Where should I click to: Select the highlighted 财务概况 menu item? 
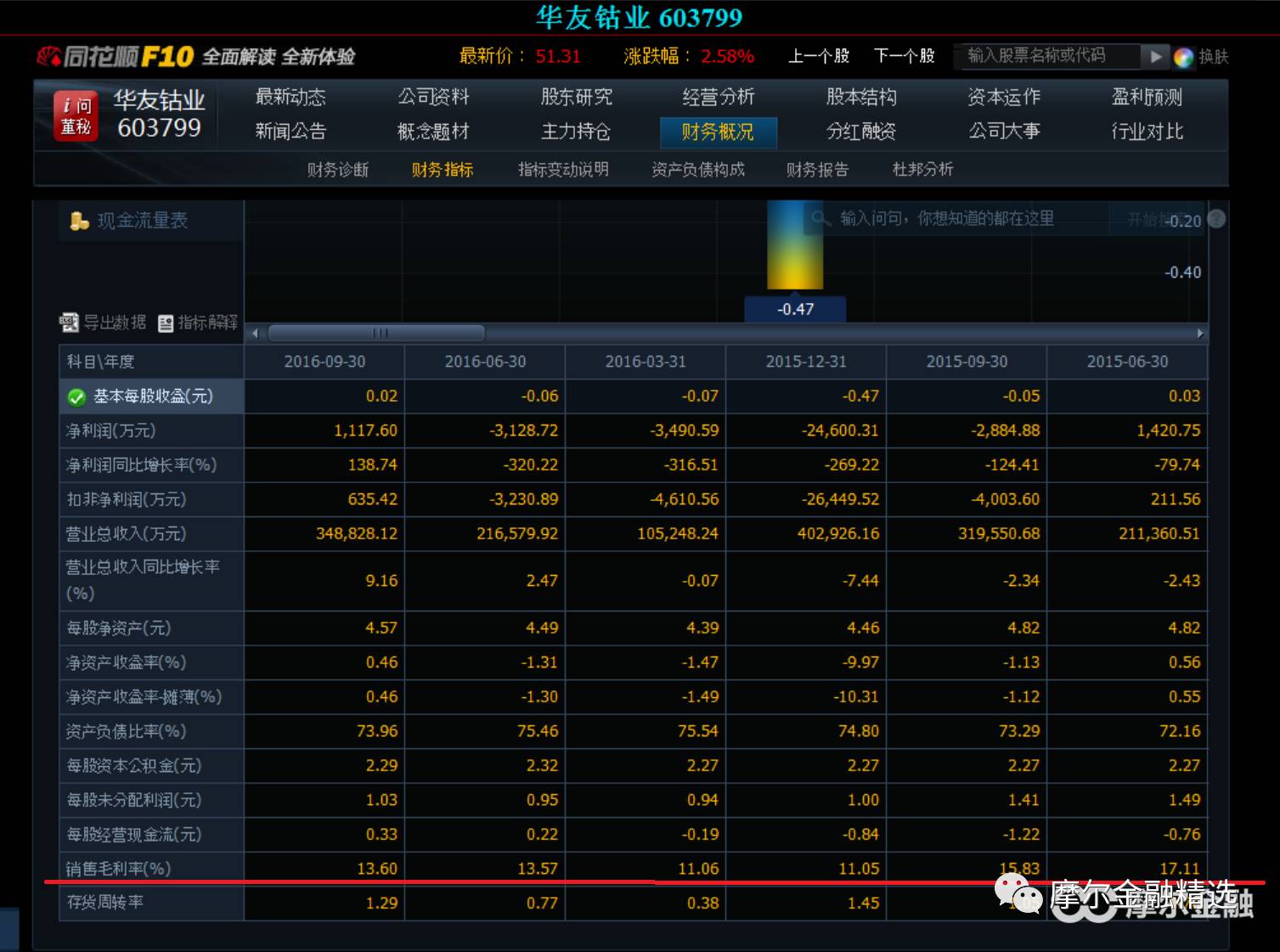[718, 132]
